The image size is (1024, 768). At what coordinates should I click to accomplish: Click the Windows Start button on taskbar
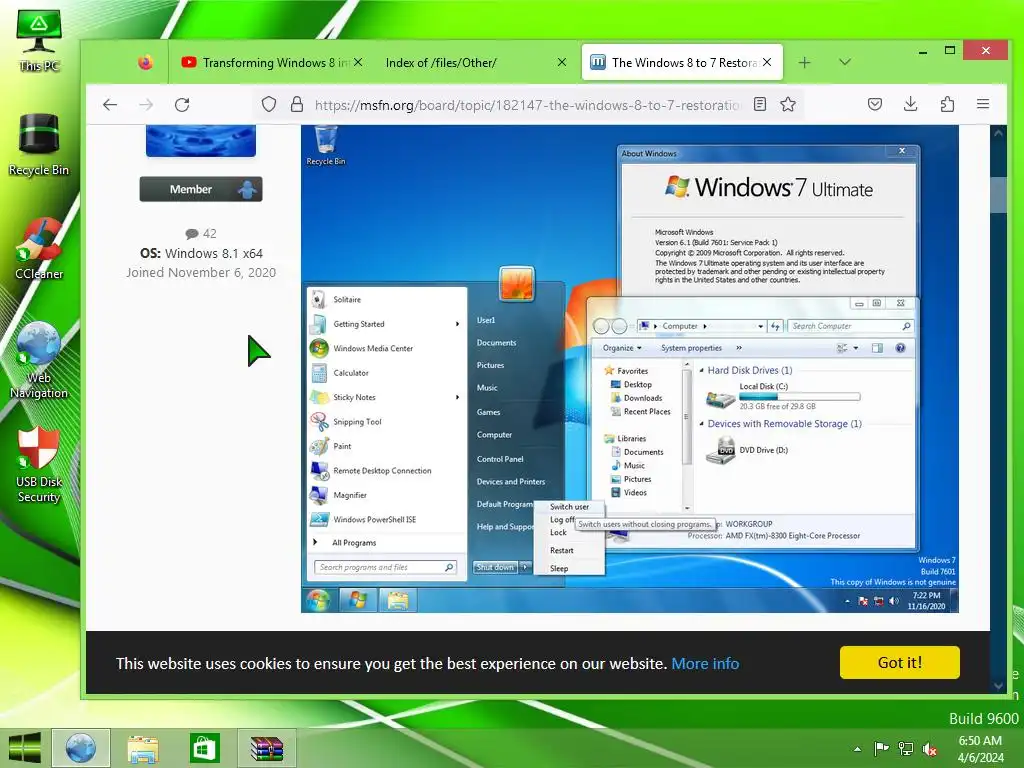(25, 748)
